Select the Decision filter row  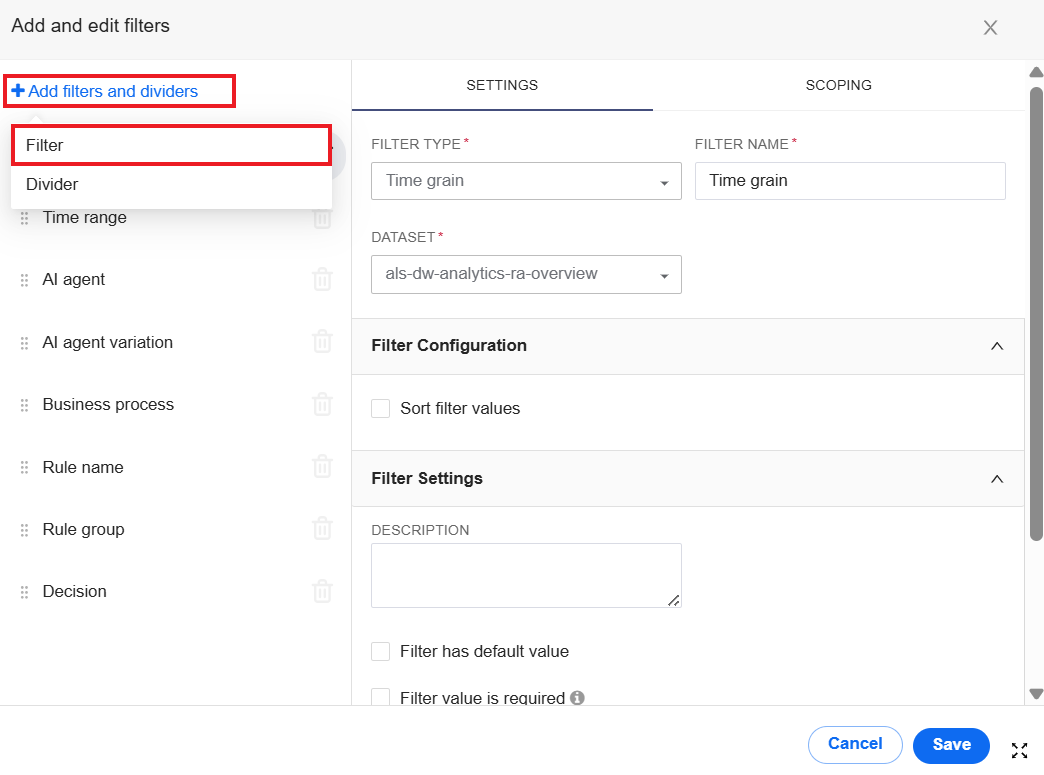(x=176, y=591)
